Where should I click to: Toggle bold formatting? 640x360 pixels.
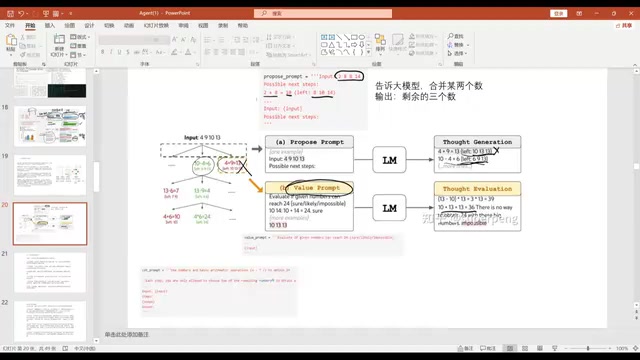tap(102, 52)
